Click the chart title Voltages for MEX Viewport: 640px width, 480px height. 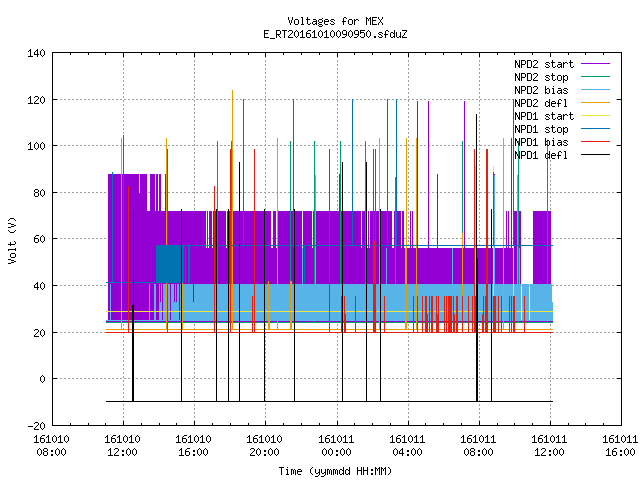pos(335,21)
